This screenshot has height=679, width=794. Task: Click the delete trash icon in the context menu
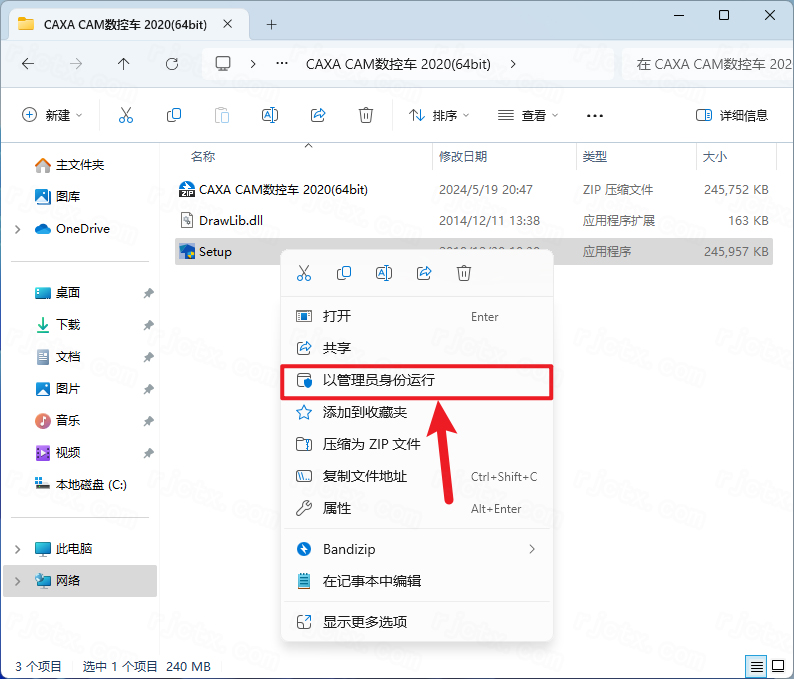click(464, 273)
